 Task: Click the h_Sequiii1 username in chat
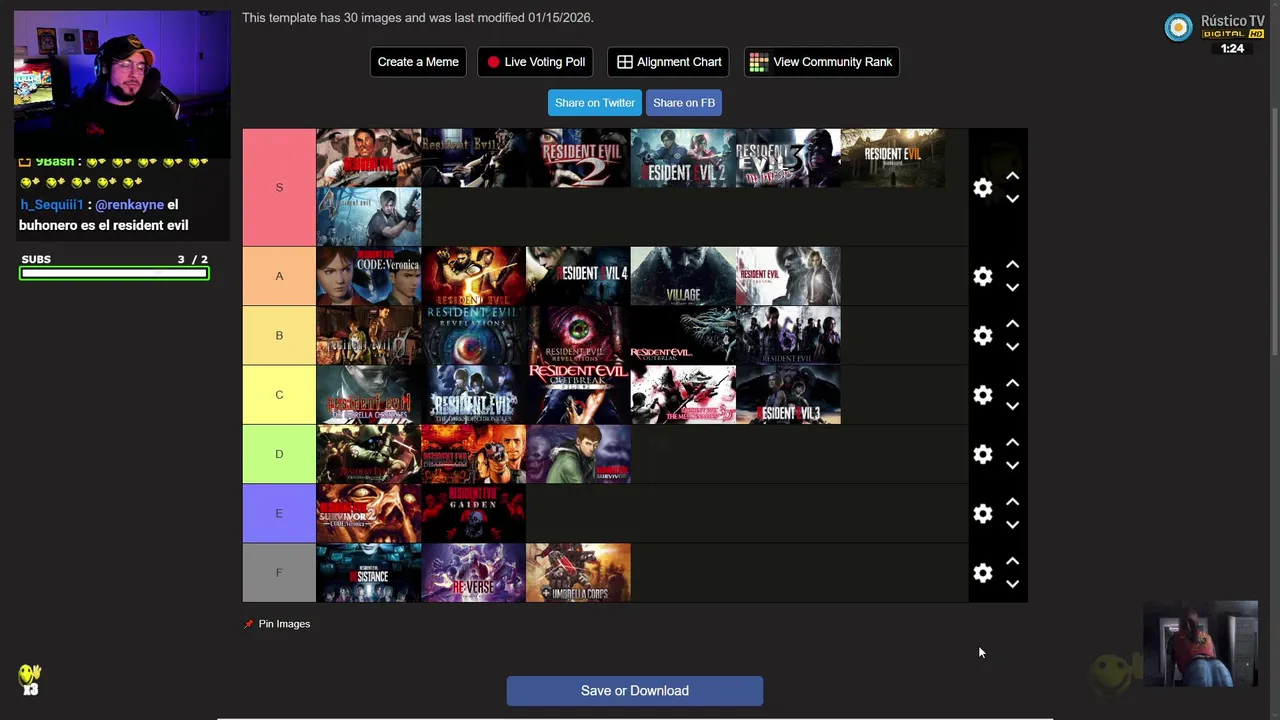coord(52,205)
